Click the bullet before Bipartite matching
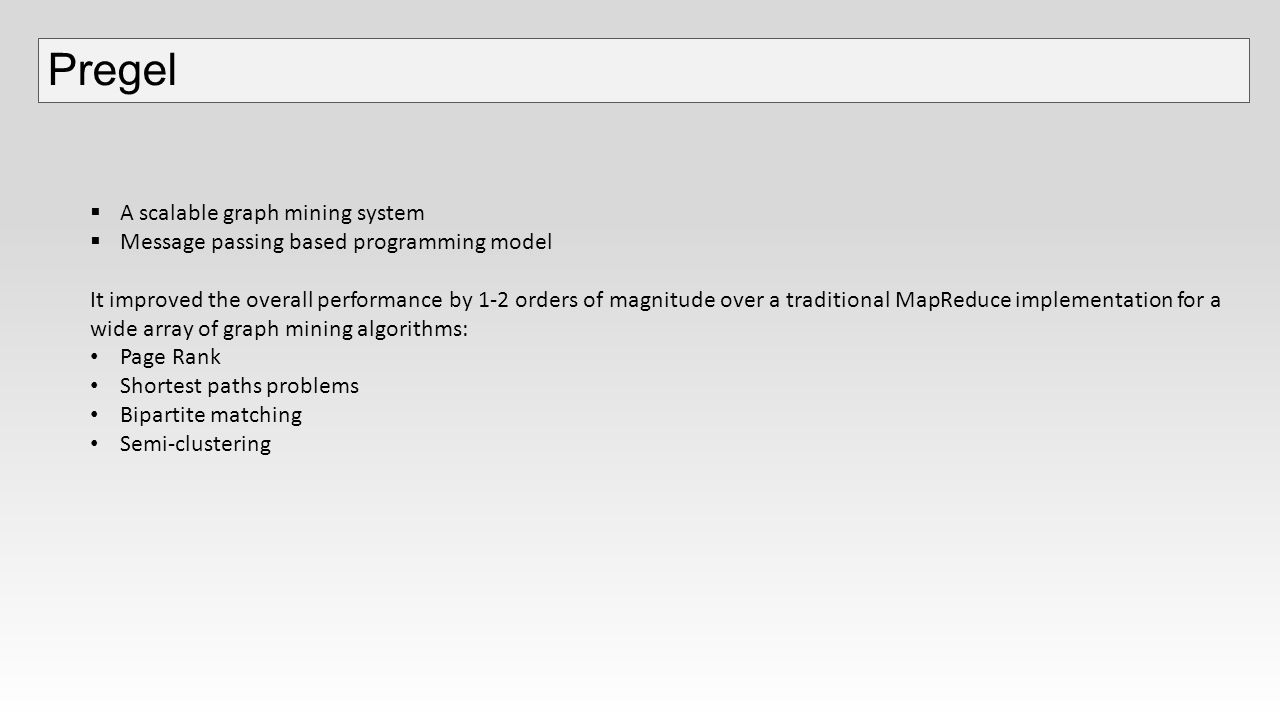This screenshot has height=720, width=1280. coord(94,415)
